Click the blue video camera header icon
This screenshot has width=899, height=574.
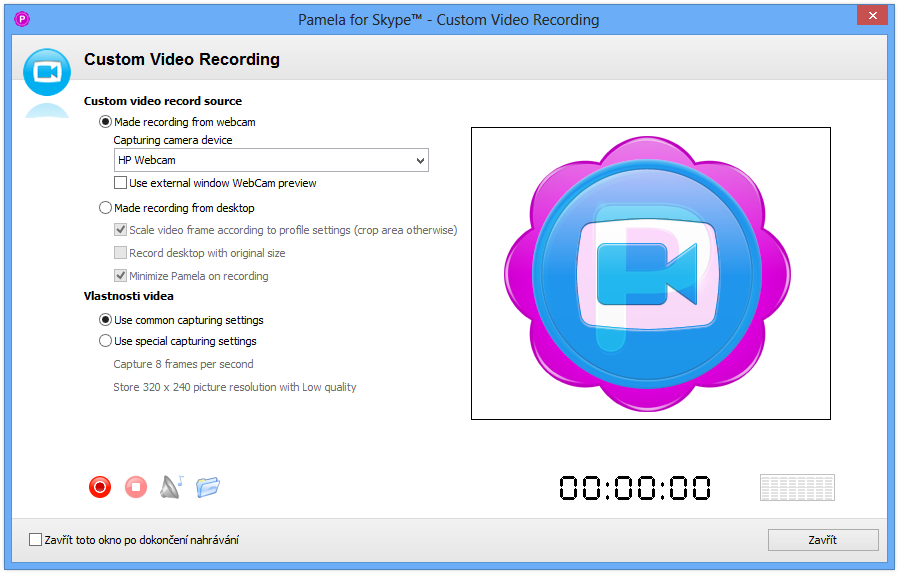click(x=47, y=72)
